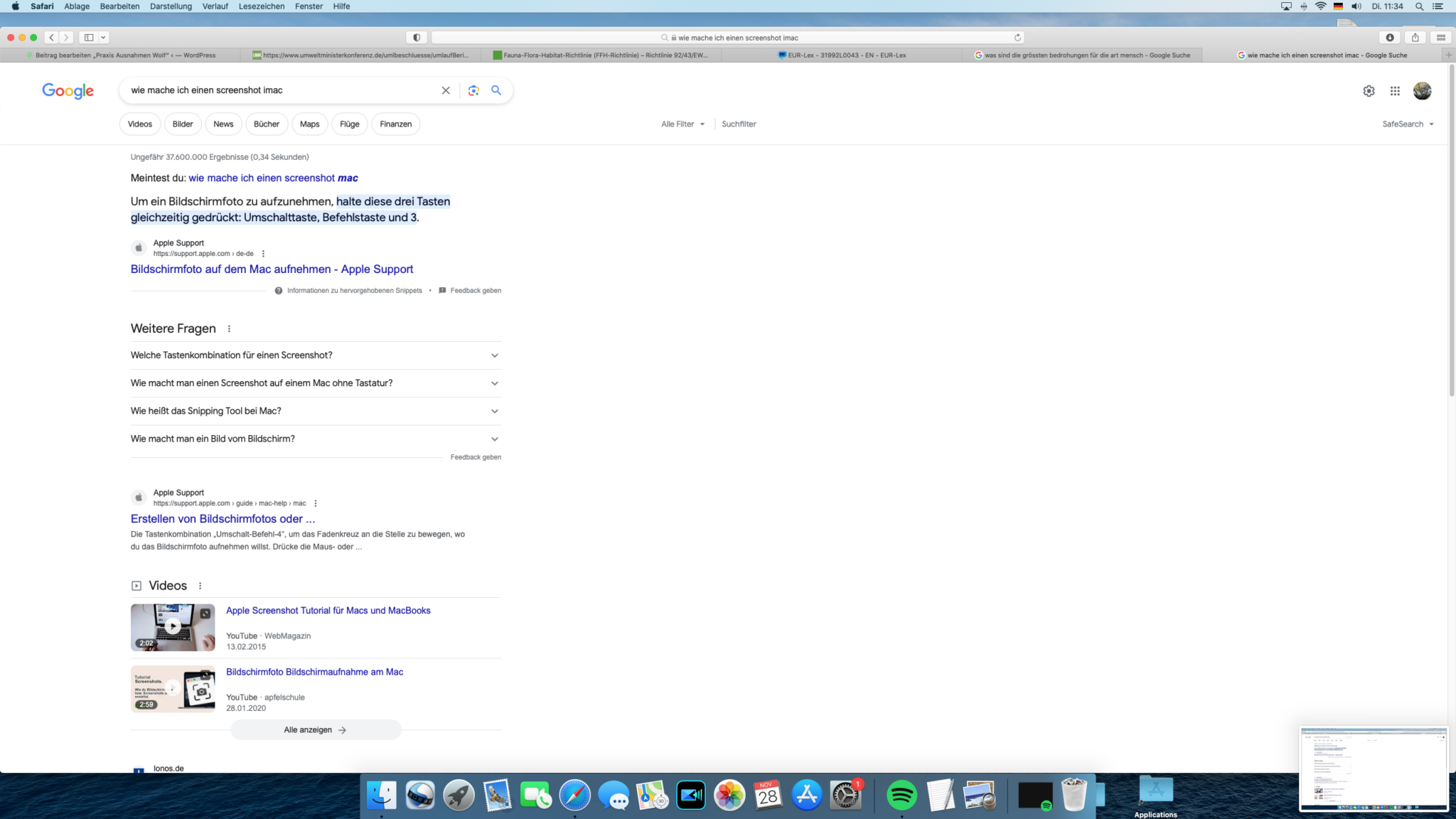Open the Ablage menu
This screenshot has width=1456, height=819.
point(77,6)
